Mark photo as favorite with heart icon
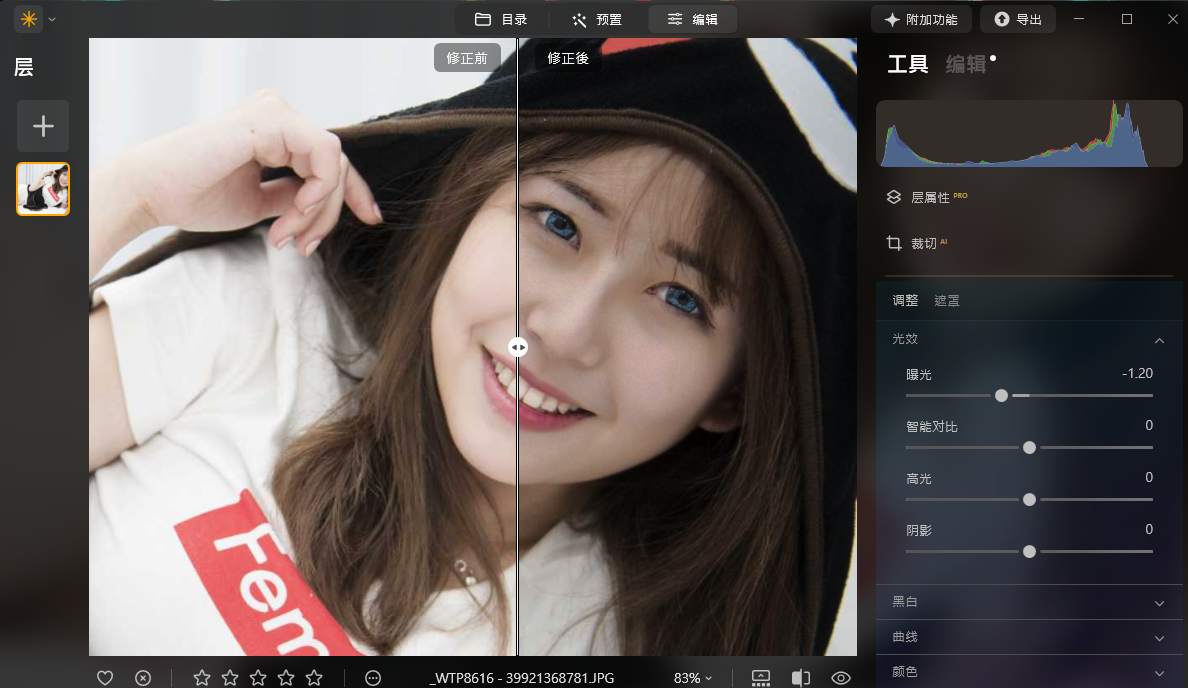Screen dimensions: 1188x688 point(105,678)
